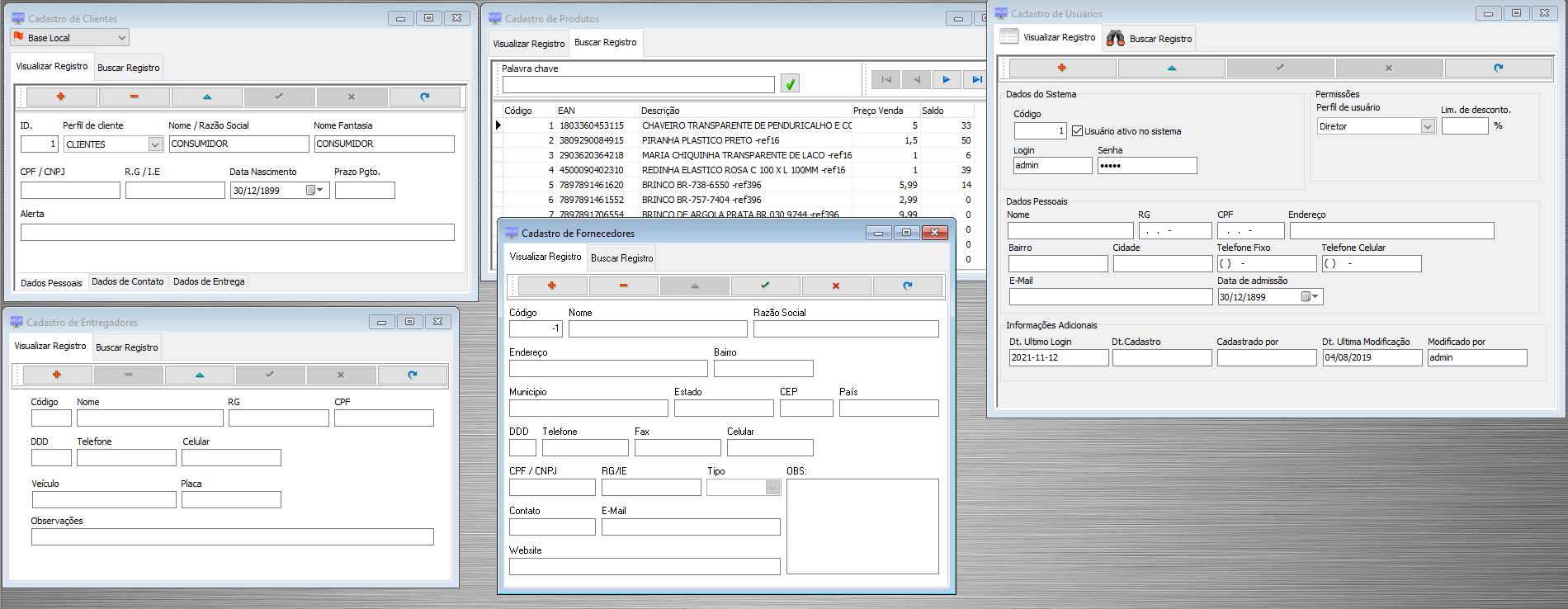This screenshot has width=1568, height=609.
Task: Switch to Buscar Registro tab in Usuários
Action: tap(1150, 39)
